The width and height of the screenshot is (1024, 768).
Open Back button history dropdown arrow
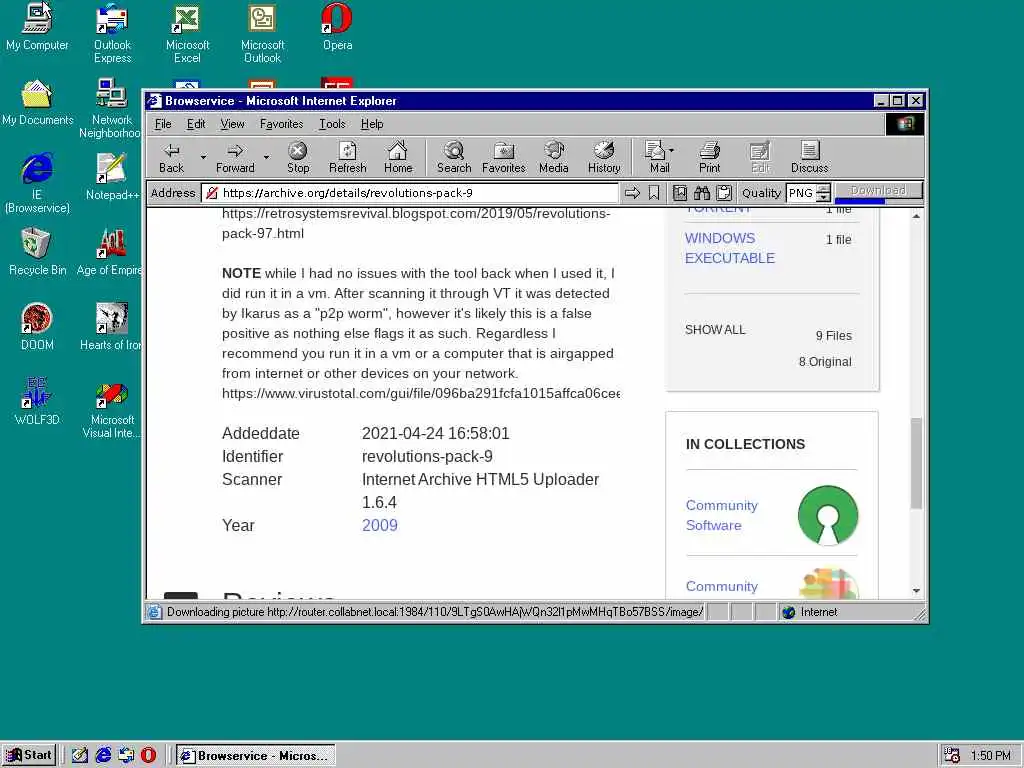pyautogui.click(x=203, y=157)
